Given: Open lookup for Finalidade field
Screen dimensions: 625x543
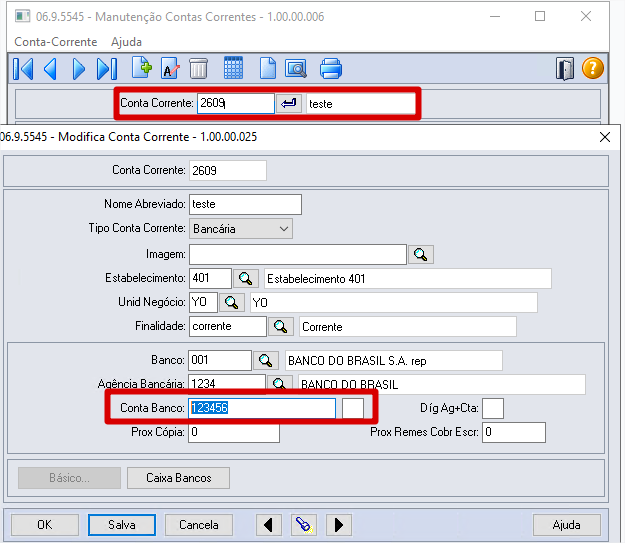Looking at the screenshot, I should tap(281, 327).
